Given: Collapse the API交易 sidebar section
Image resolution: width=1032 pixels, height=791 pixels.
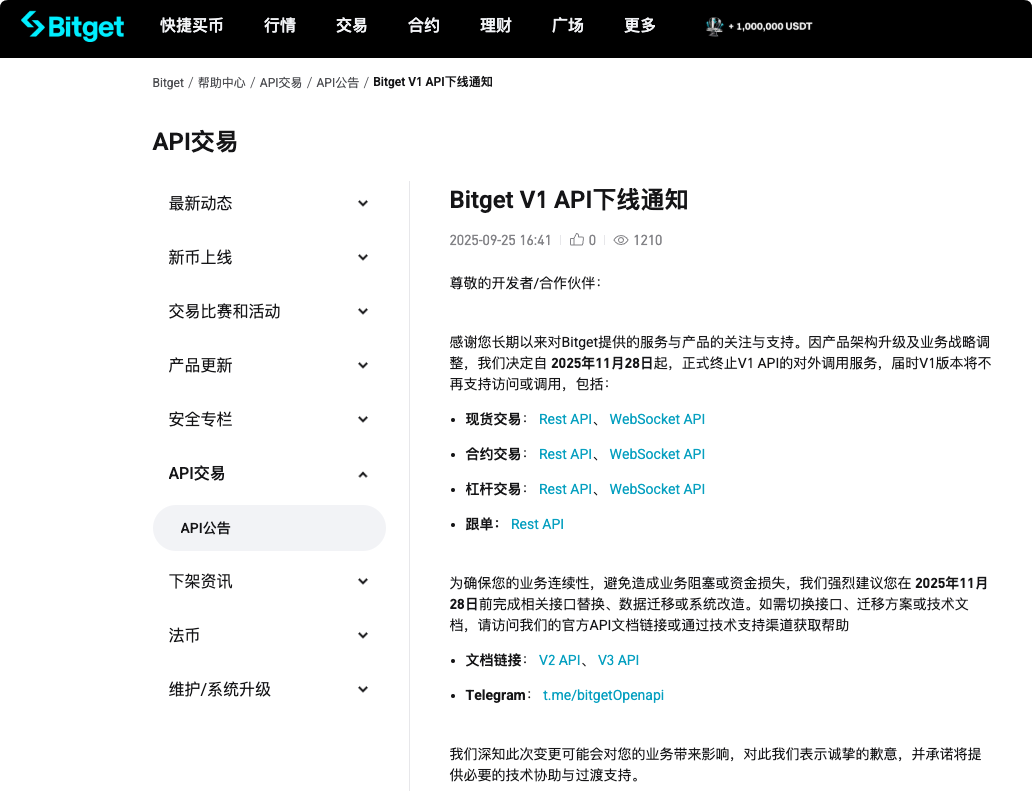Looking at the screenshot, I should [363, 474].
